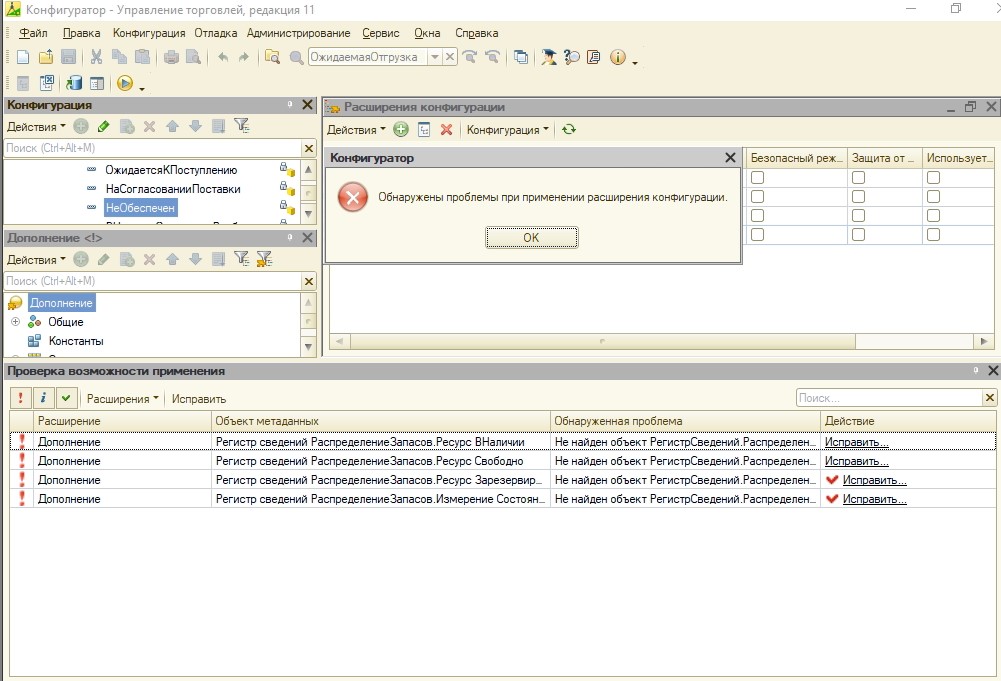Click Исправить... link for Ресурс Зарезервир... row

tap(874, 480)
